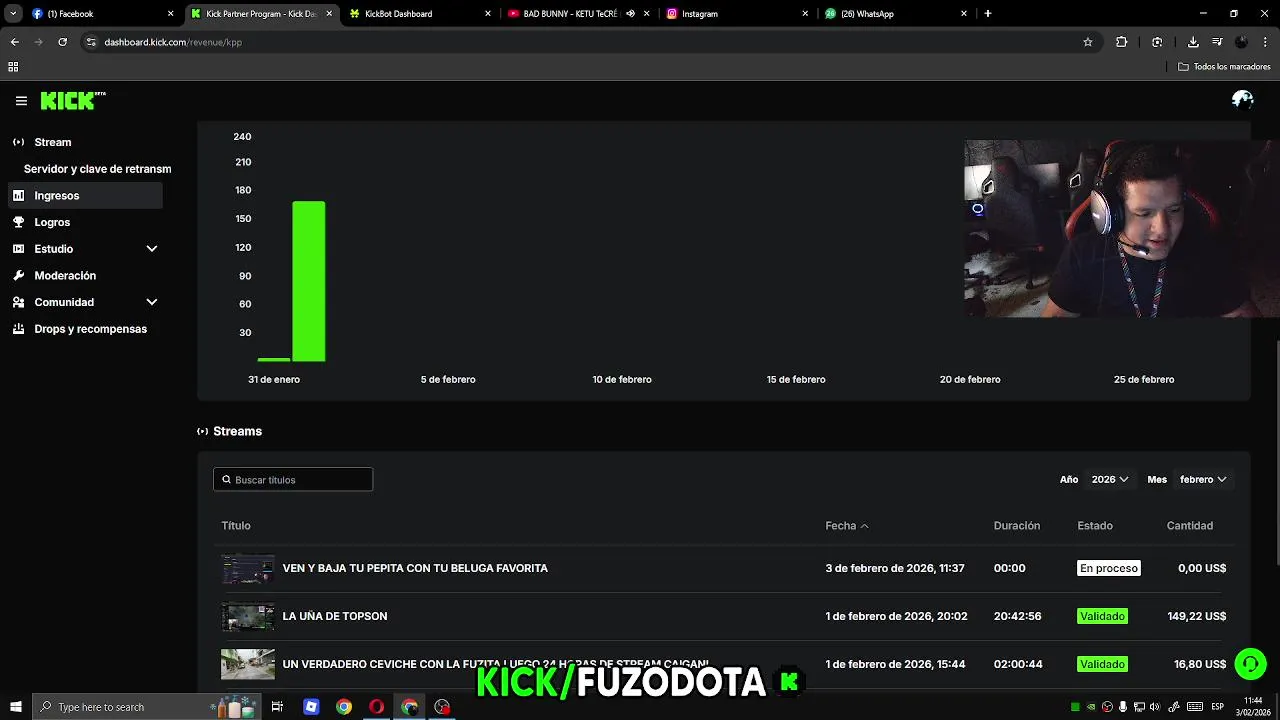Viewport: 1280px width, 720px height.
Task: Click the Kick logo
Action: [73, 100]
